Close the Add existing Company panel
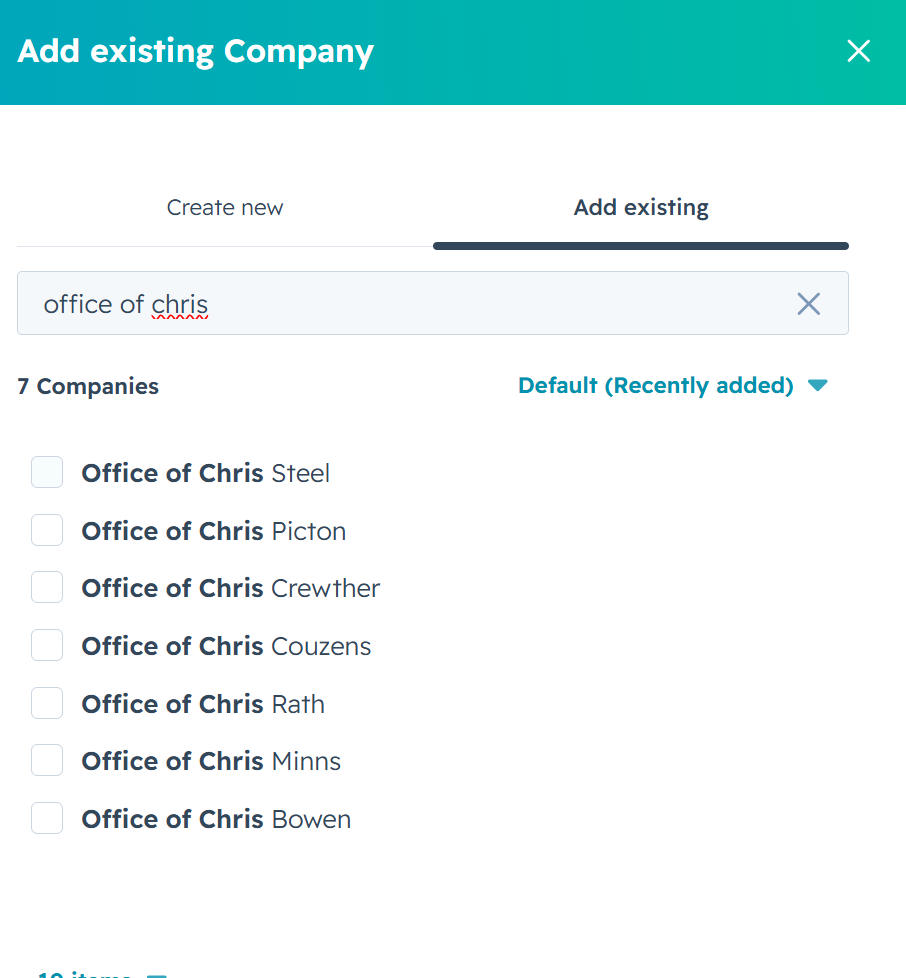 point(859,51)
